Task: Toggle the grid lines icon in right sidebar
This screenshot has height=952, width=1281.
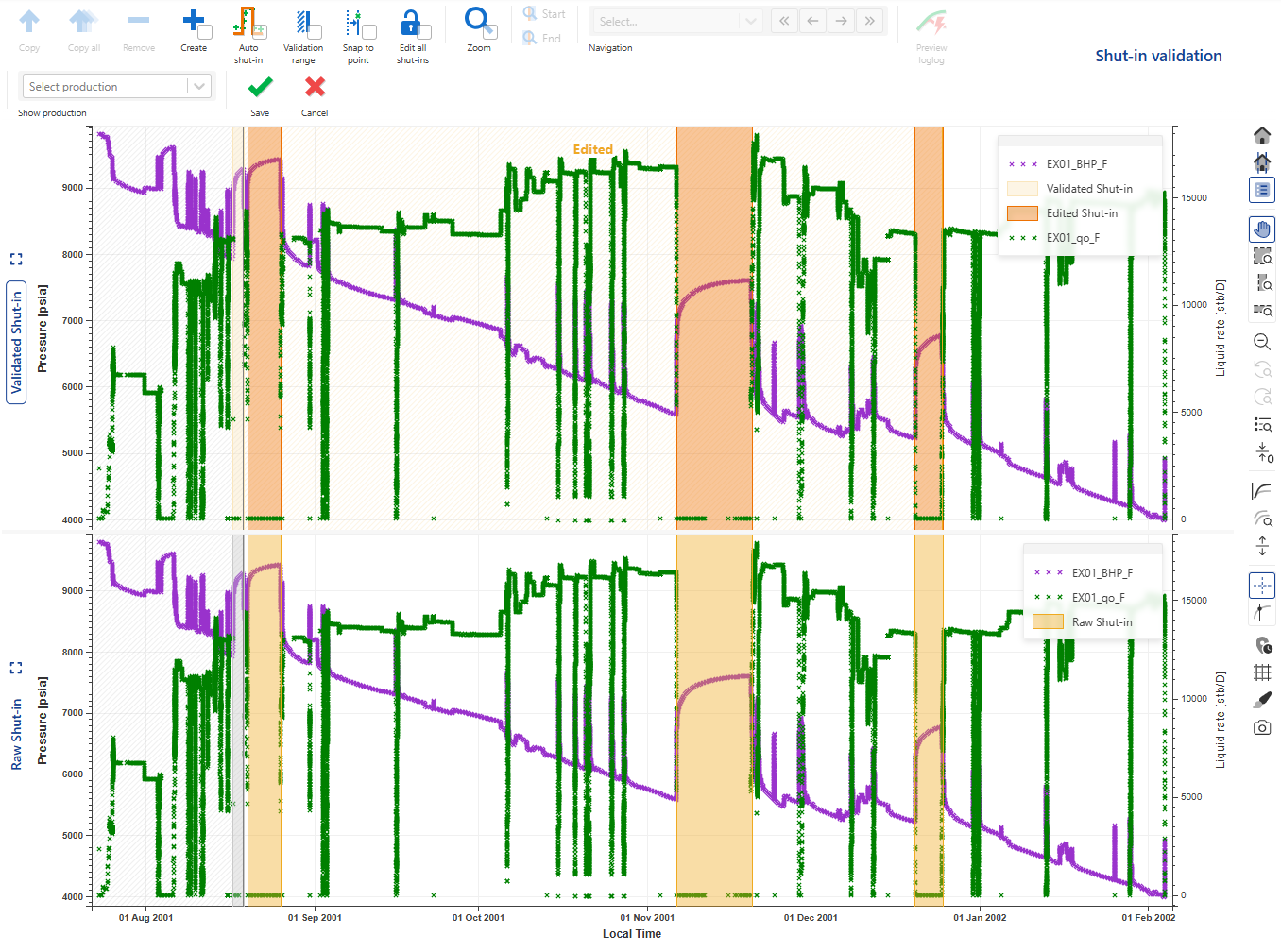Action: click(1262, 672)
